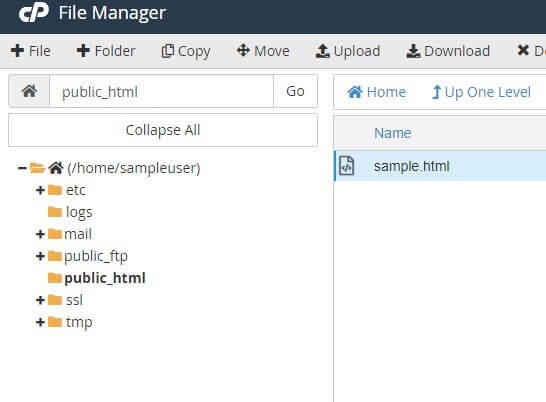Click the house icon in tree root
The width and height of the screenshot is (546, 402).
pyautogui.click(x=56, y=168)
